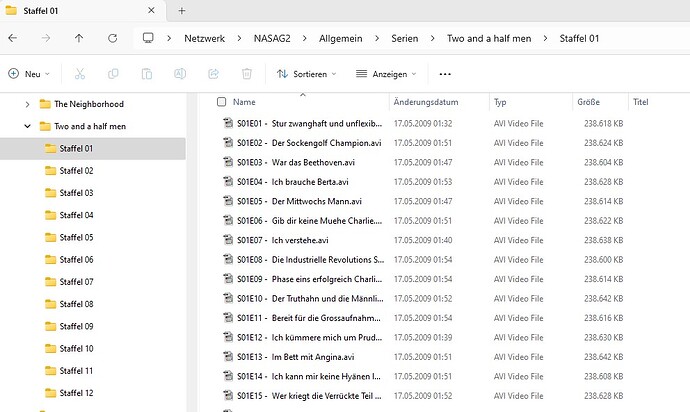Click the S01E07 video file icon

point(228,240)
